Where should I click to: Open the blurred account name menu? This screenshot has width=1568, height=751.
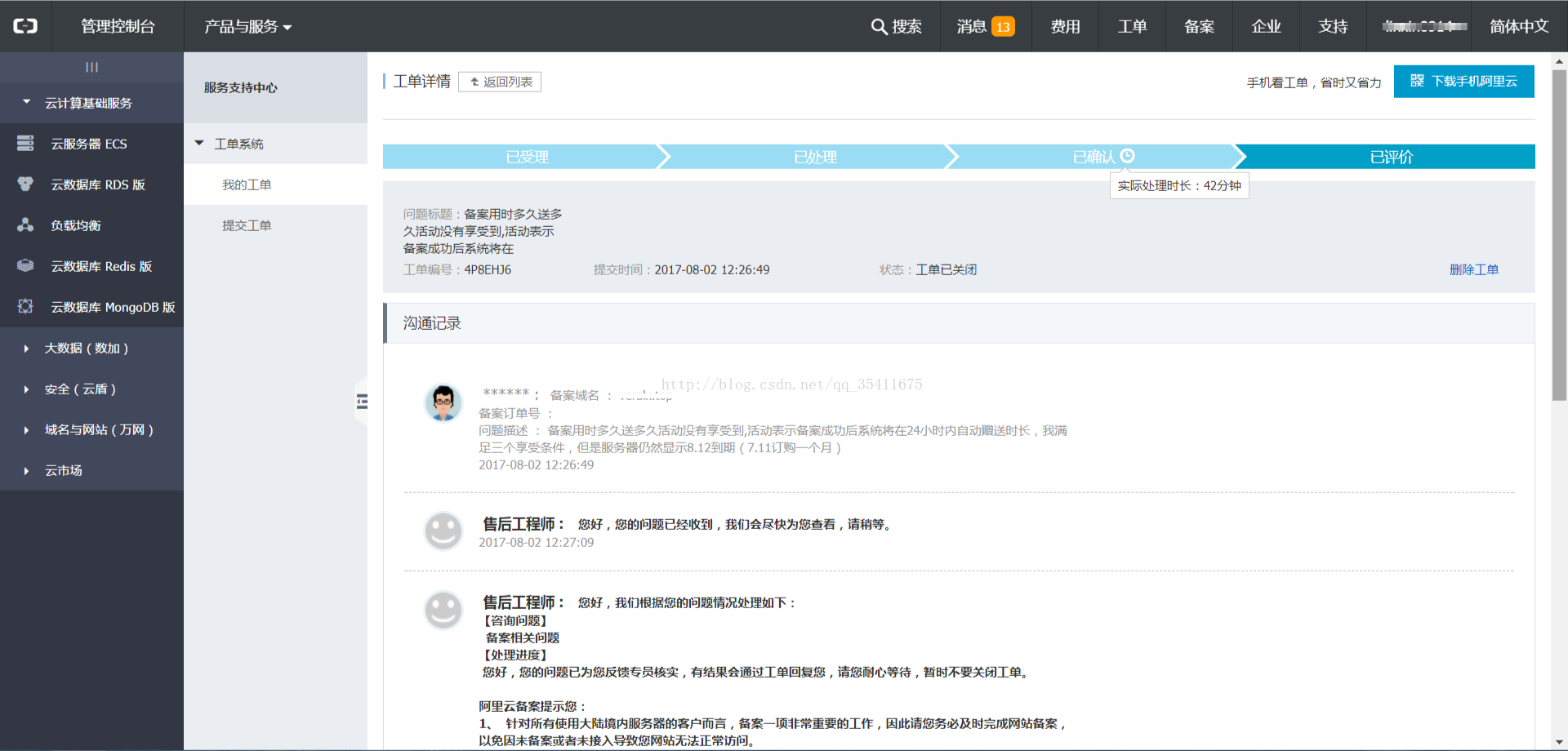(x=1425, y=27)
